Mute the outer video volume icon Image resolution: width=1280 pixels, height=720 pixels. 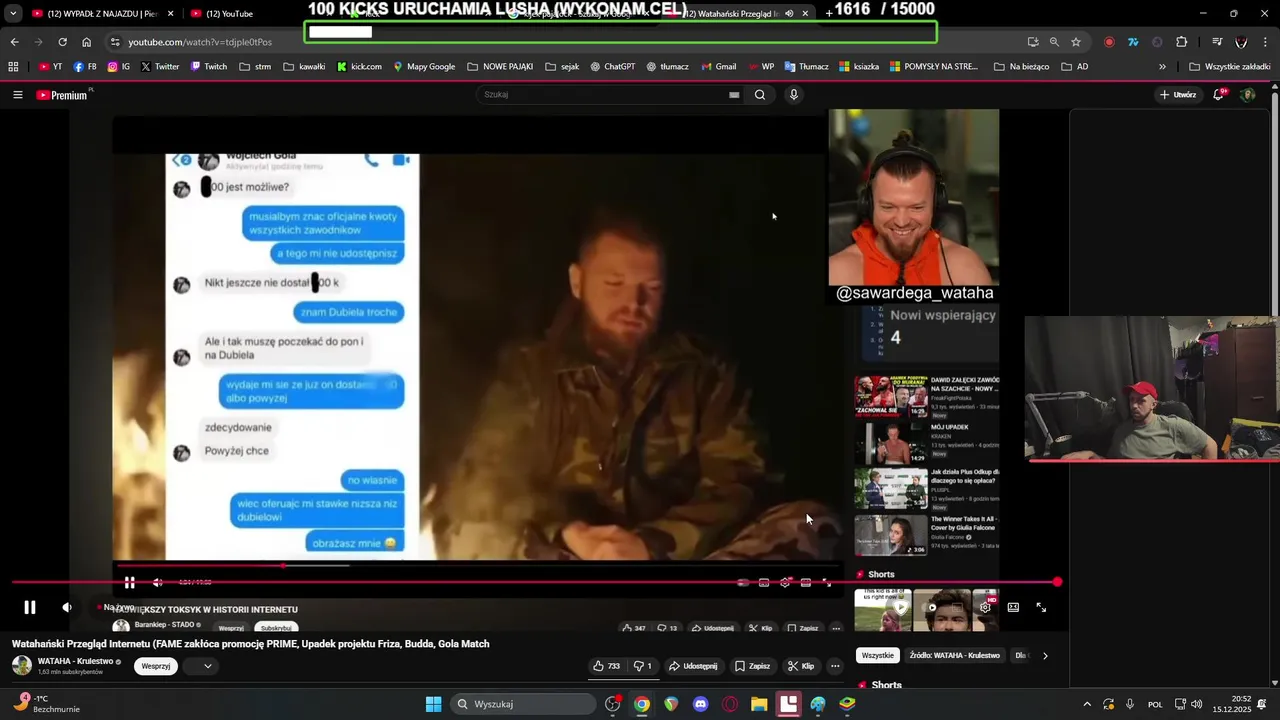coord(67,607)
